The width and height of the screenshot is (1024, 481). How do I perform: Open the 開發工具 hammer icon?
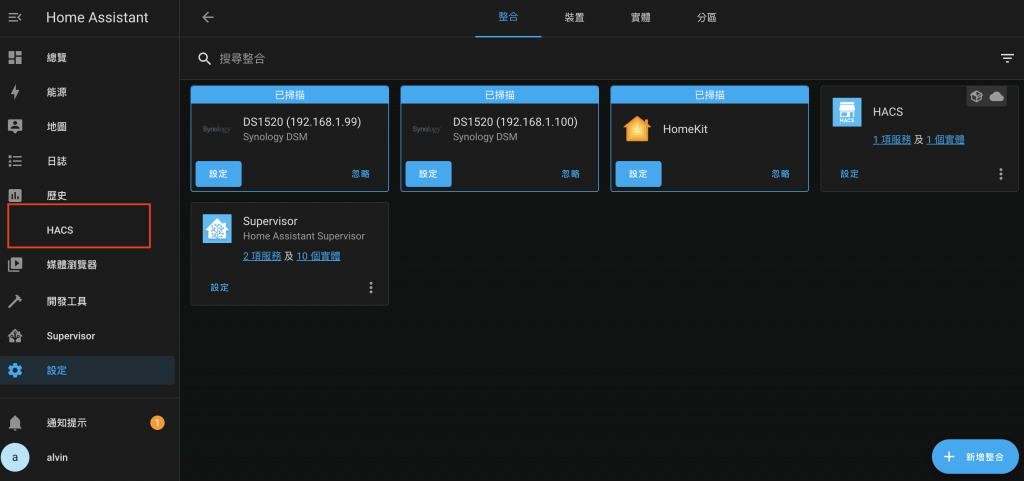pos(14,301)
